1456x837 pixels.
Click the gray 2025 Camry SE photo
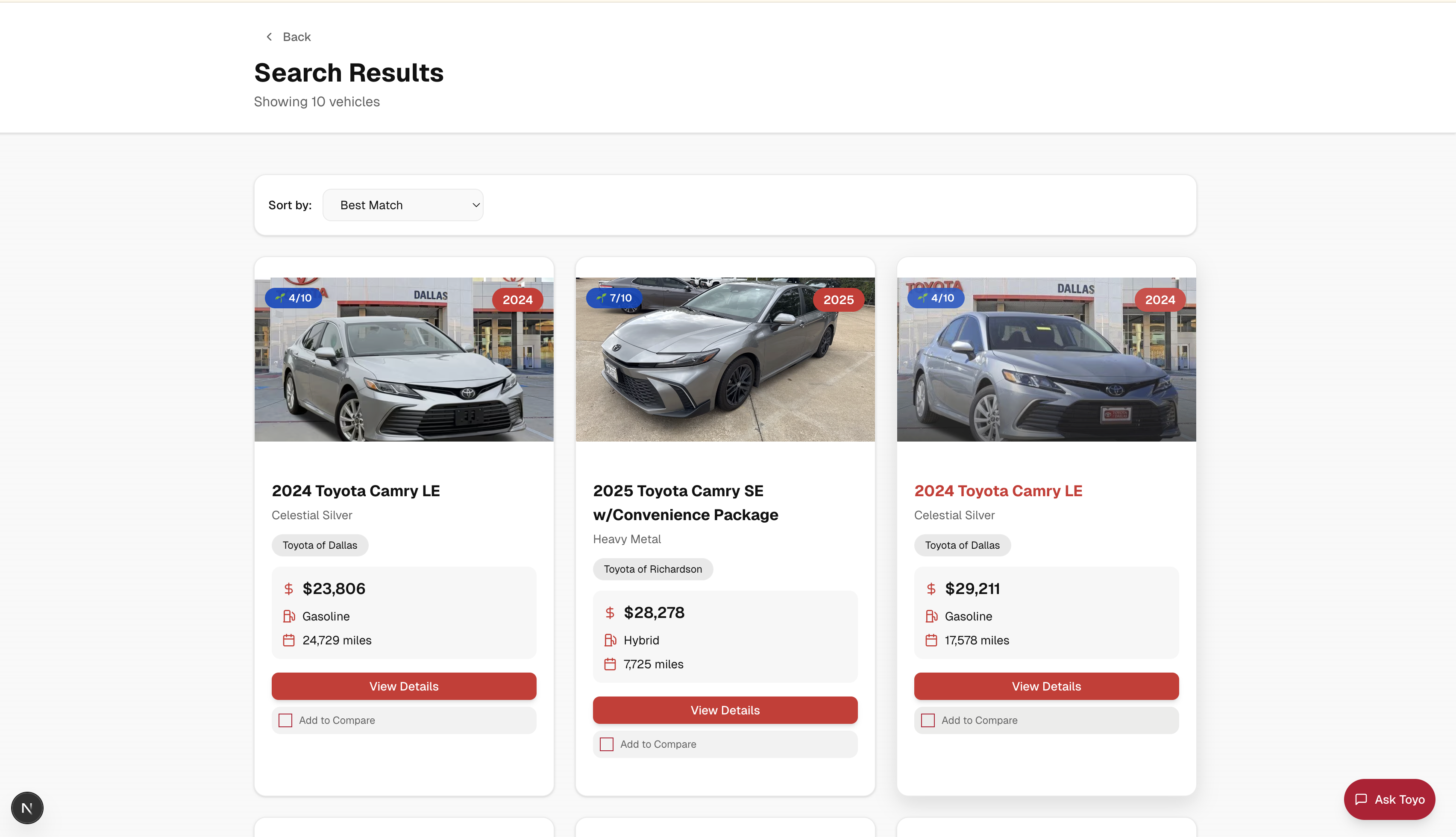725,368
